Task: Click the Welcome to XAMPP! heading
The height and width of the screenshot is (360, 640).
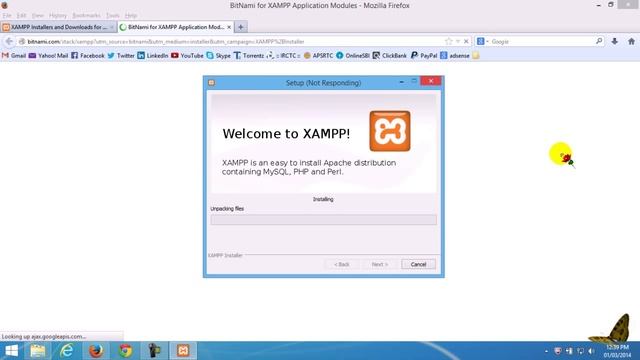Action: coord(286,134)
